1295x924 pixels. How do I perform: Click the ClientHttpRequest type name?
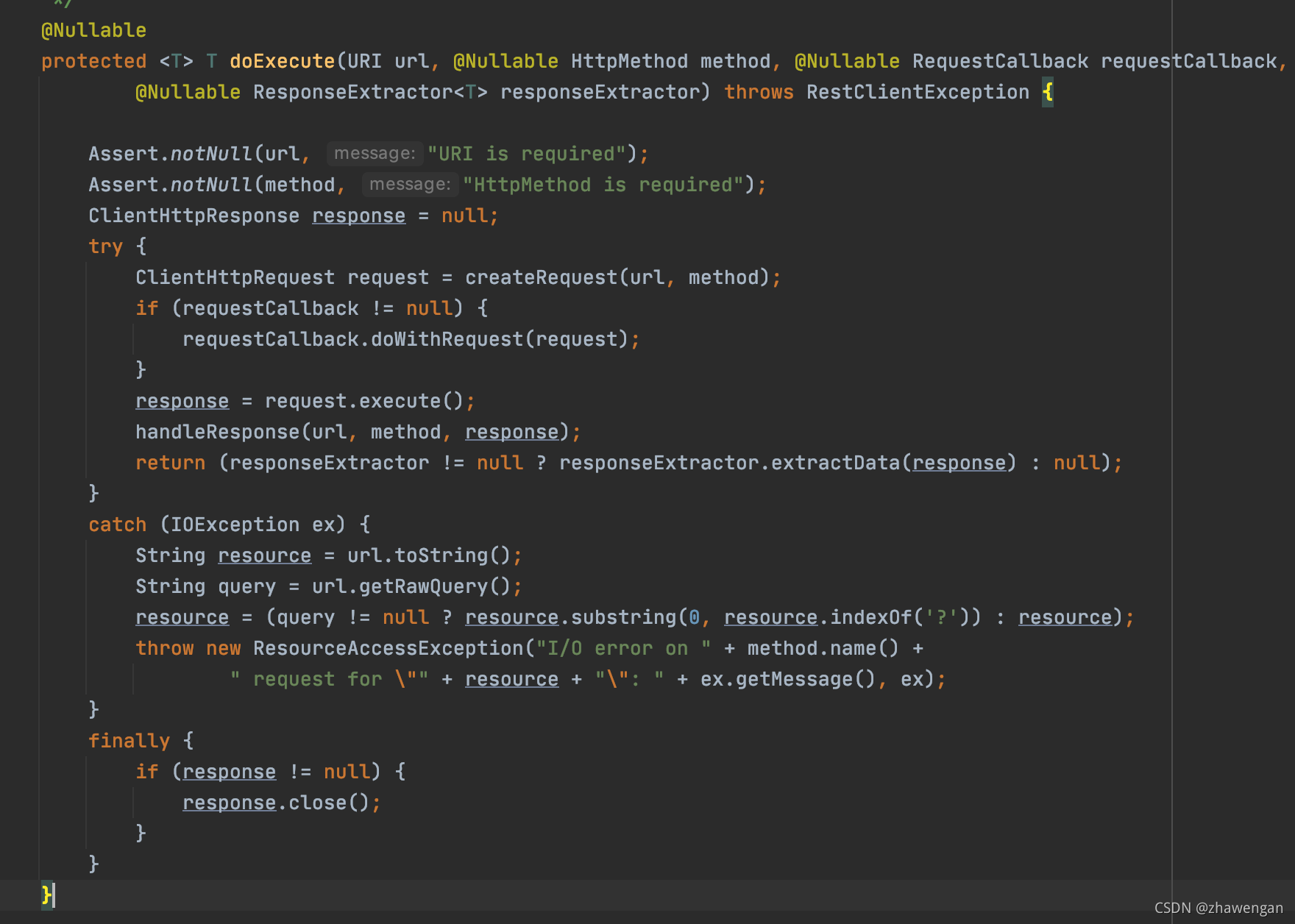235,277
